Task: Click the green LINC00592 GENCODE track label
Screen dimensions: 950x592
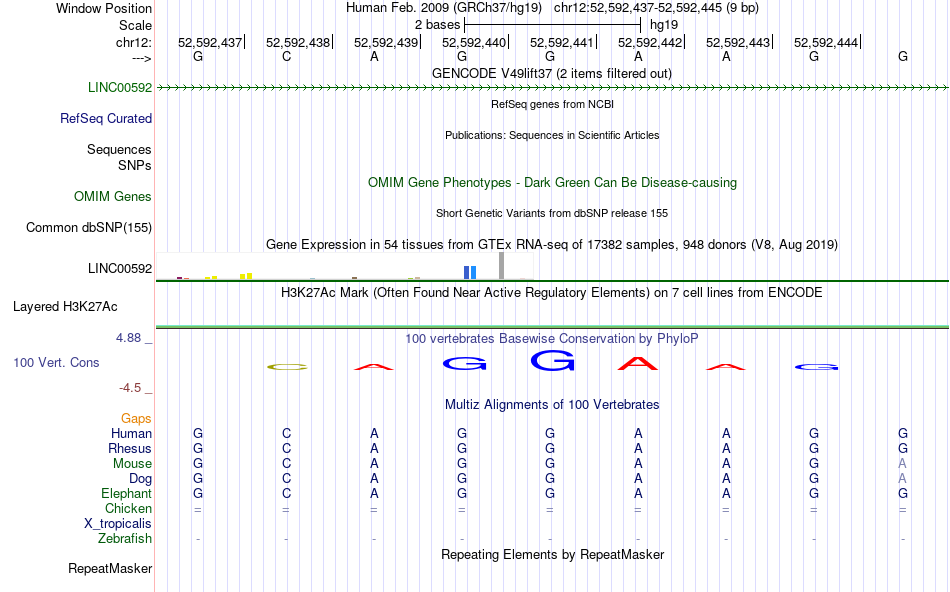Action: click(x=120, y=87)
